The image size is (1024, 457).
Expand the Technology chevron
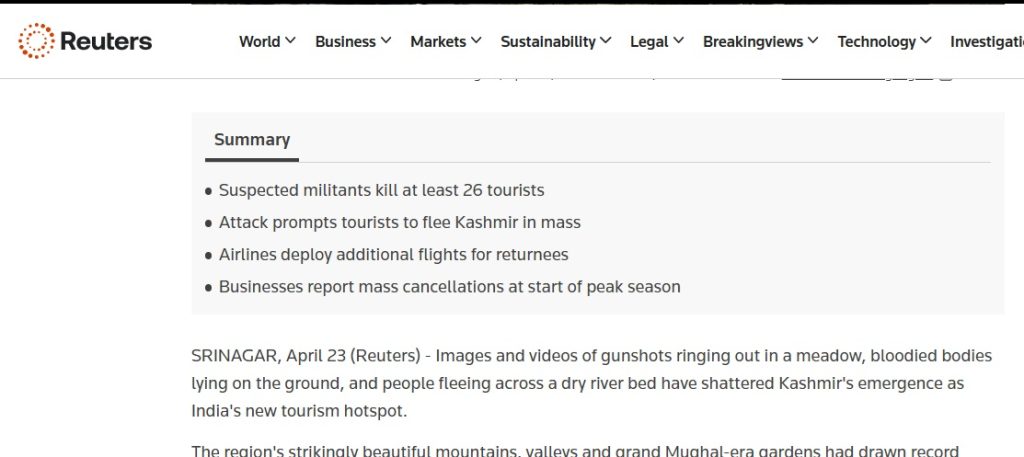click(926, 41)
